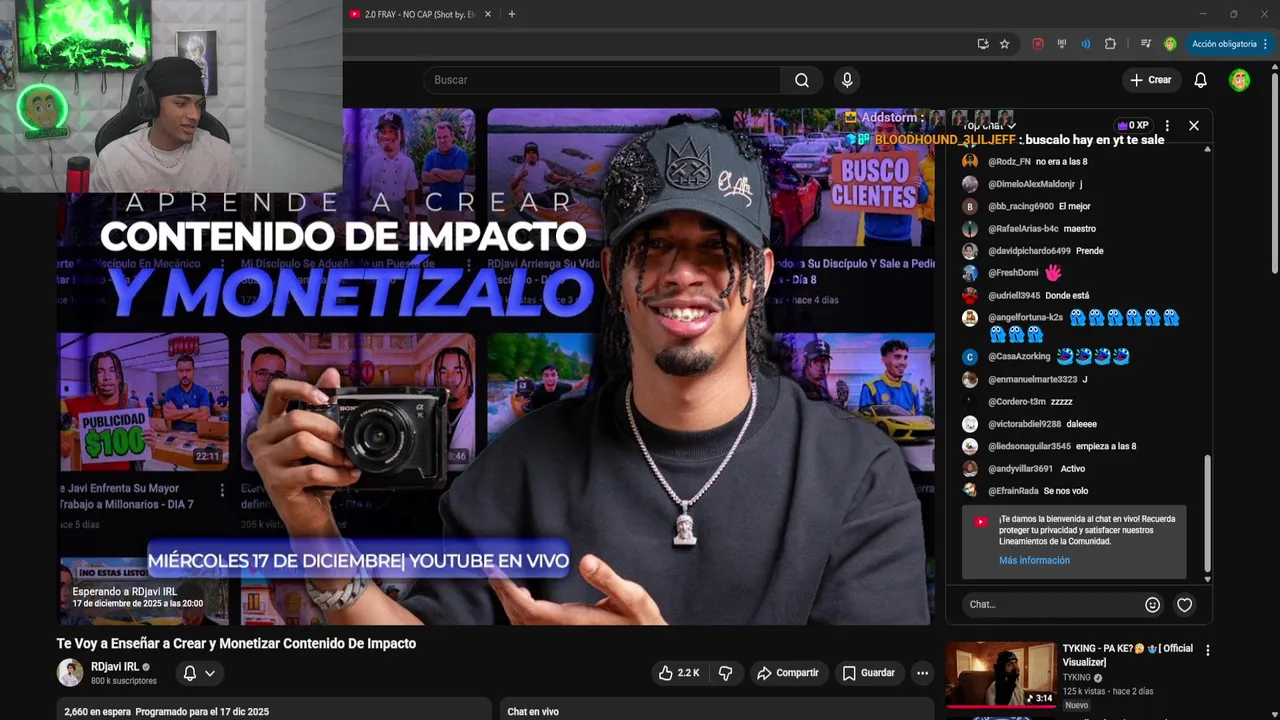Click the @DimeloAlexMaldonjr chat author
The height and width of the screenshot is (720, 1280).
(1031, 184)
